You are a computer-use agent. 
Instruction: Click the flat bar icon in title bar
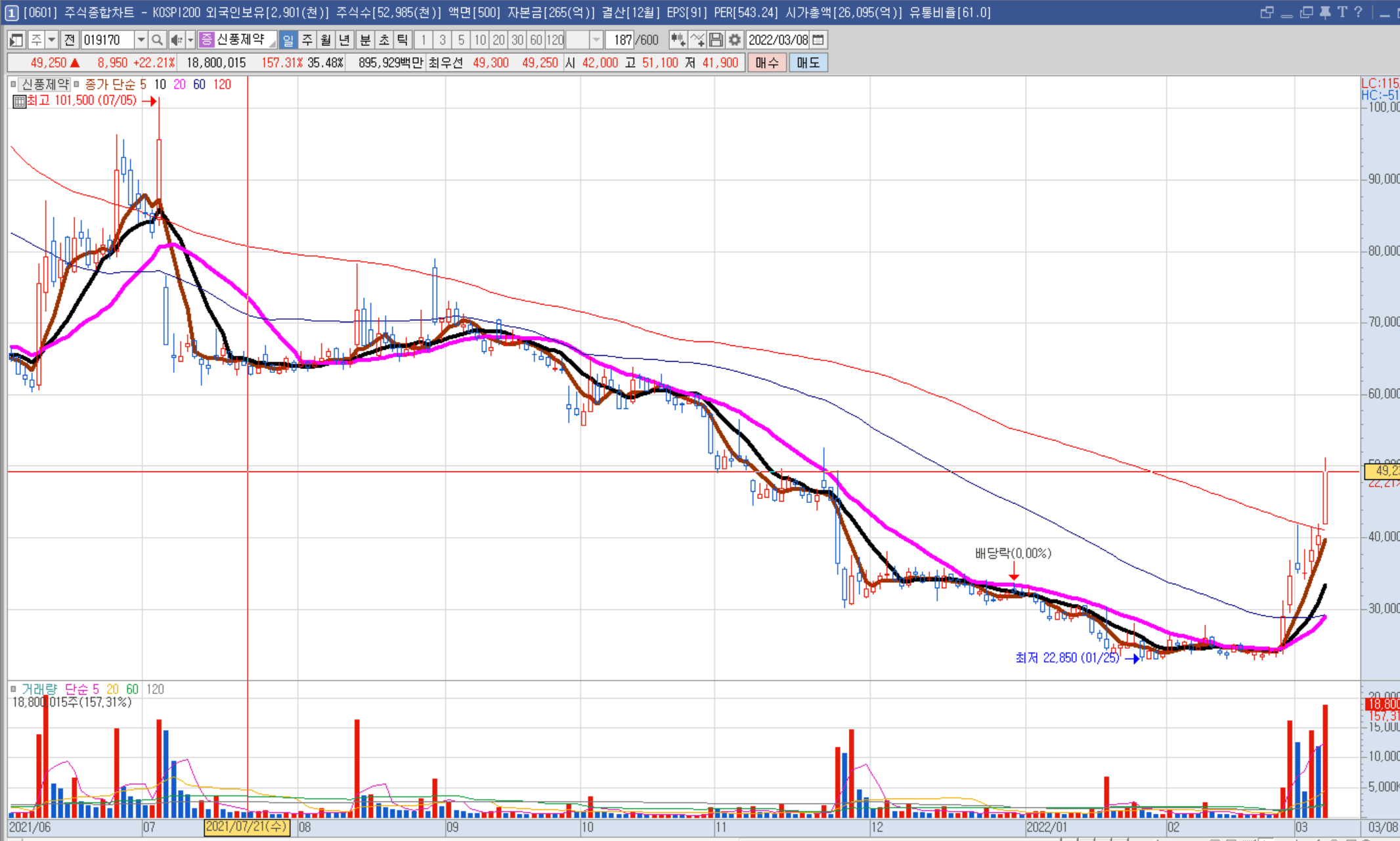1286,16
